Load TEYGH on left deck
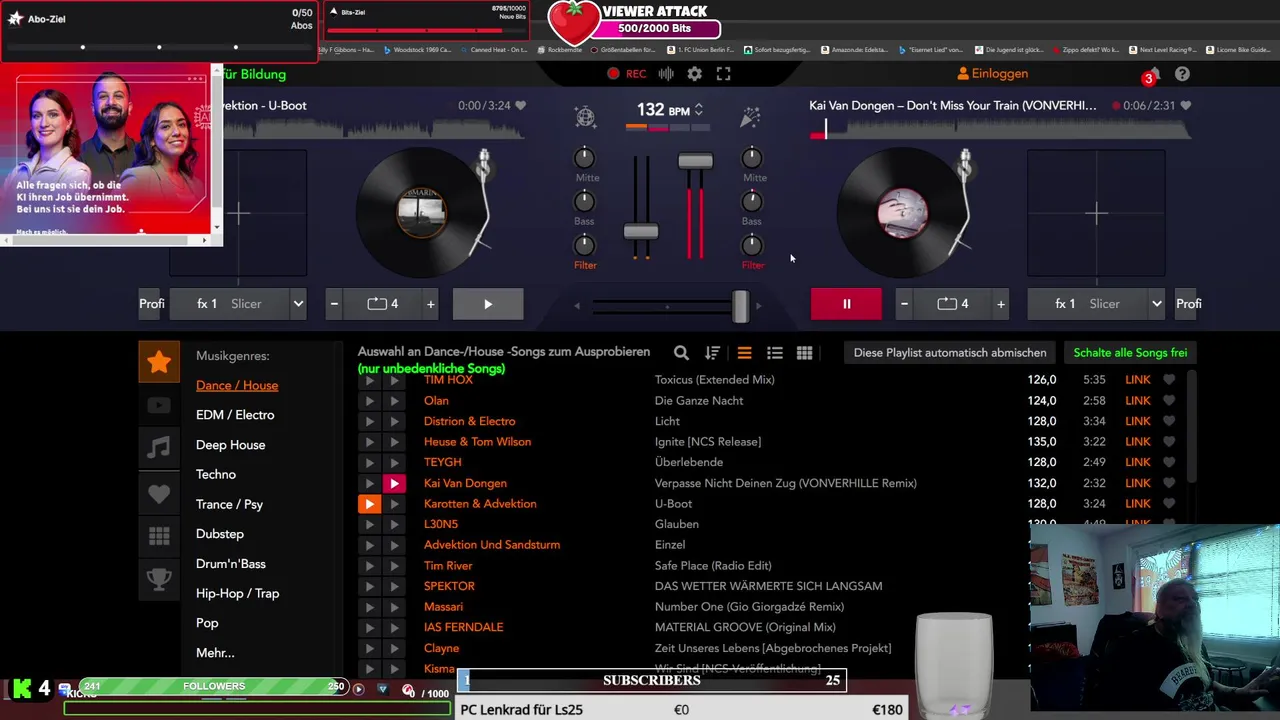 [369, 462]
